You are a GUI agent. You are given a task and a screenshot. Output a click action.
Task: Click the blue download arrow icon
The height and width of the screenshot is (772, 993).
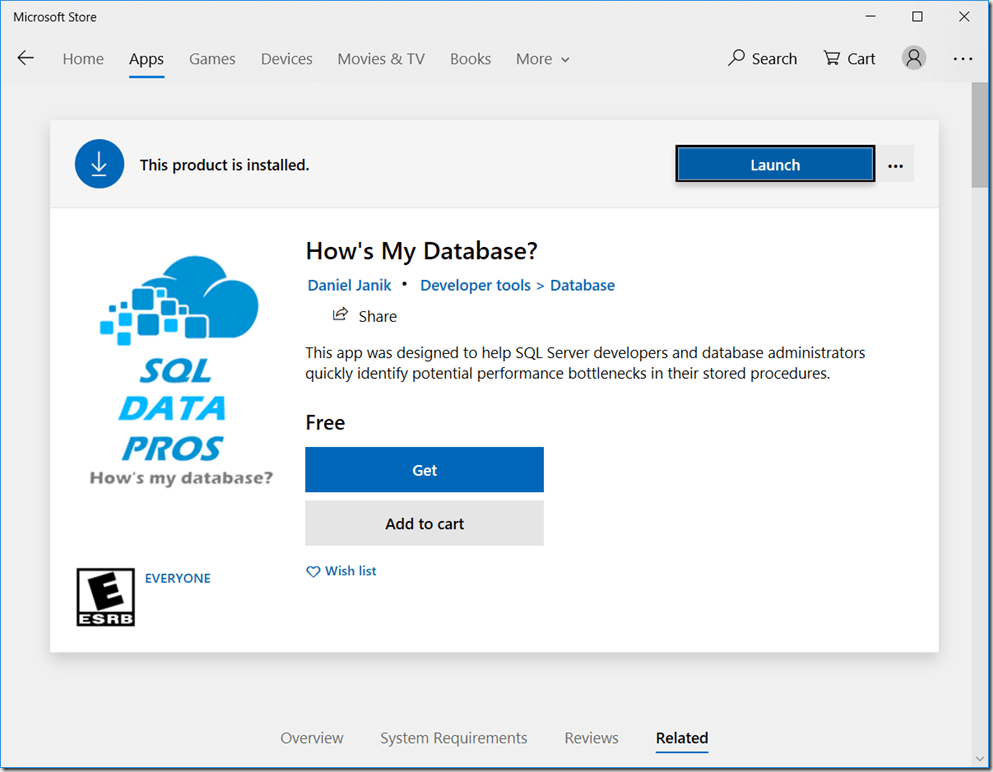coord(99,164)
